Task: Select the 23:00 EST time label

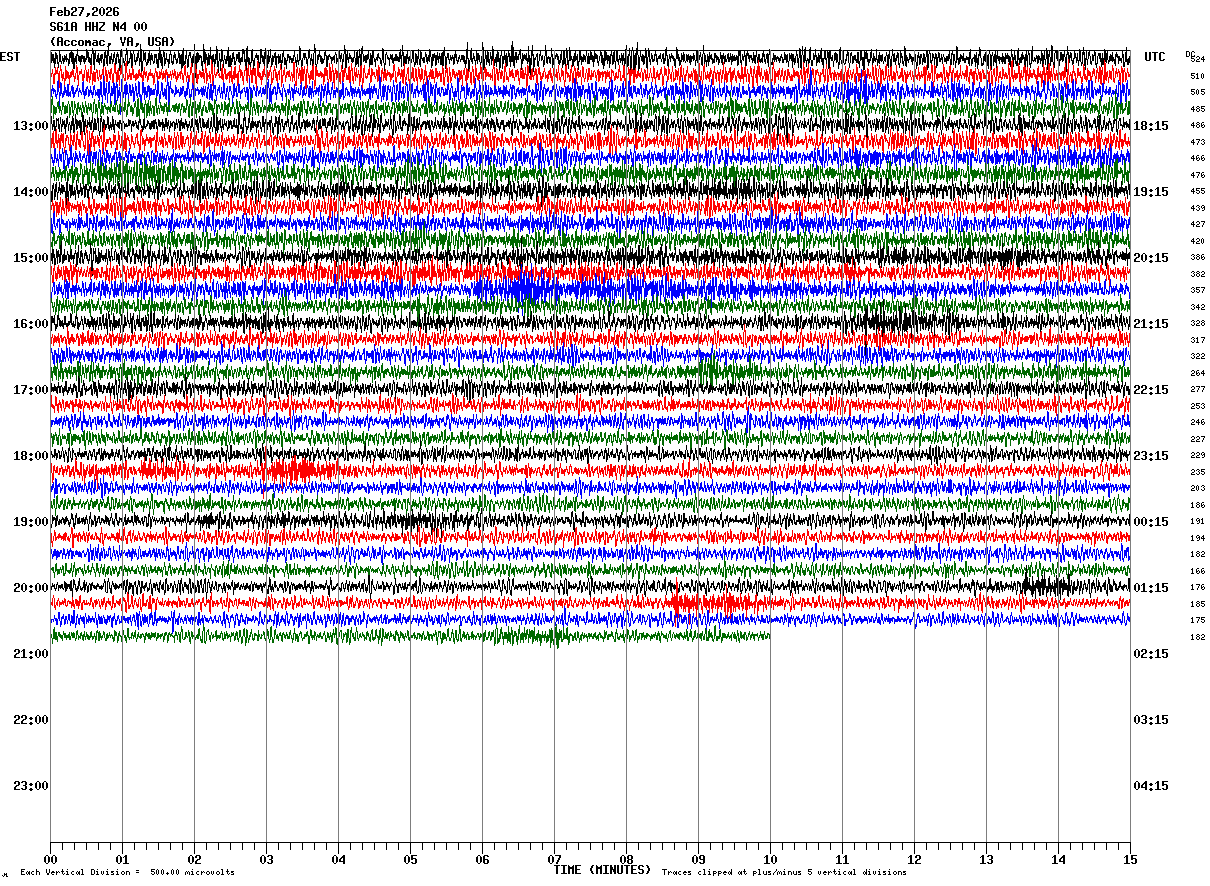Action: pyautogui.click(x=31, y=786)
